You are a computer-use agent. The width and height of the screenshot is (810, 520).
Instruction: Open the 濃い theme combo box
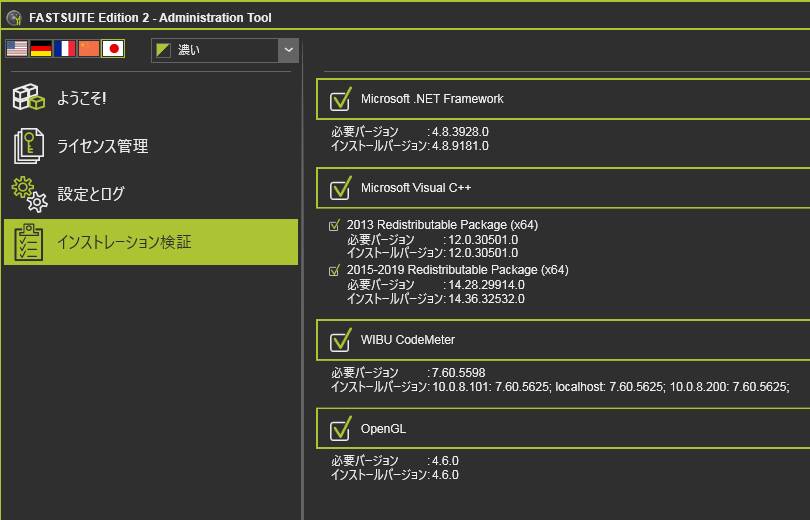[225, 50]
